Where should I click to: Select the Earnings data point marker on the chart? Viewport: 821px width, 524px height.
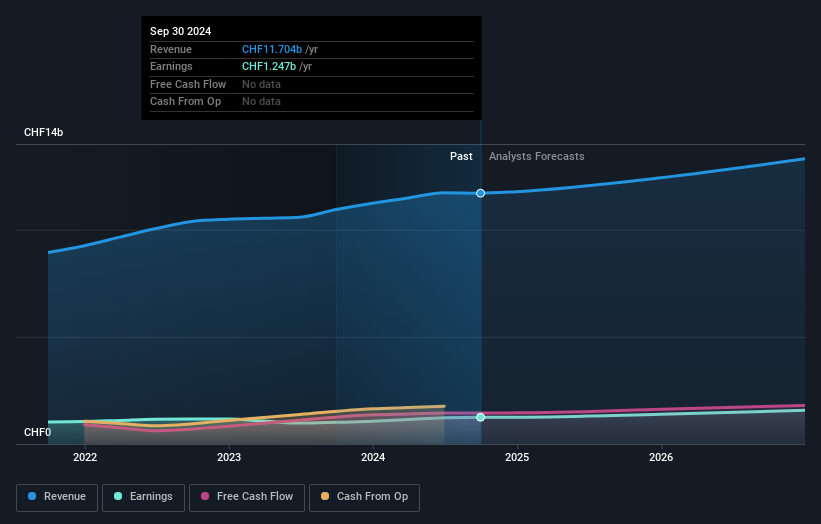coord(481,417)
